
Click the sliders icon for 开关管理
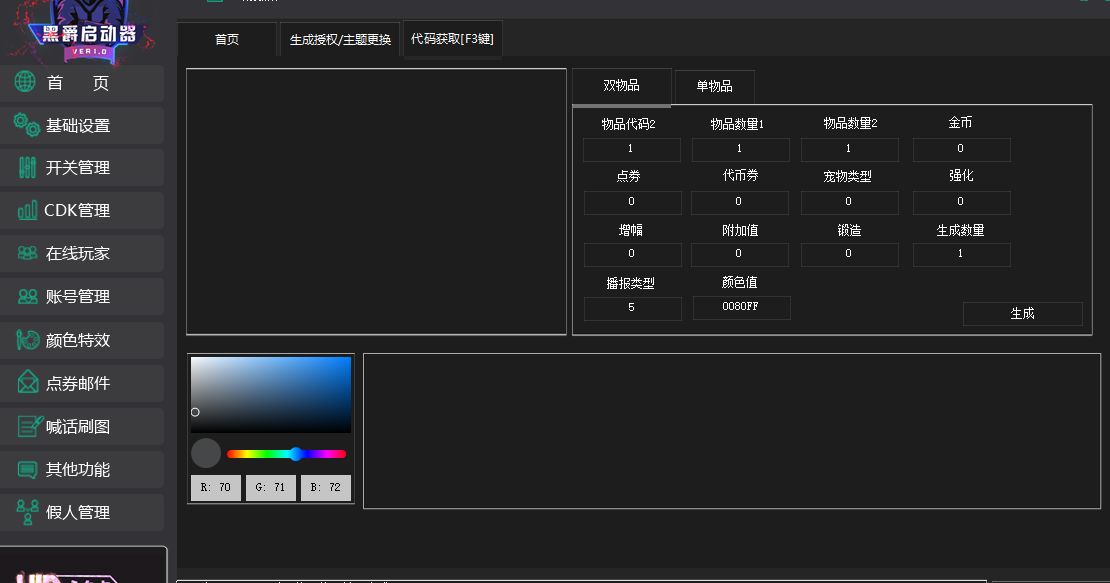27,168
